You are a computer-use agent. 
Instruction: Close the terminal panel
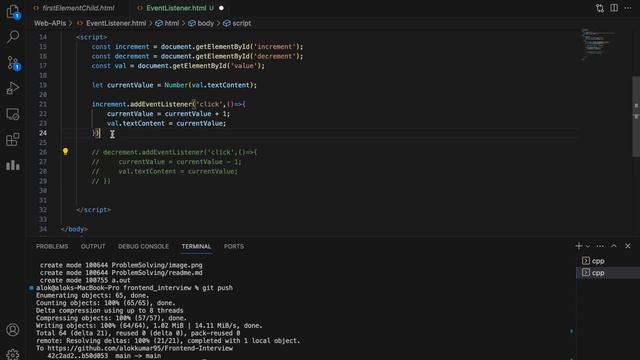coord(628,246)
